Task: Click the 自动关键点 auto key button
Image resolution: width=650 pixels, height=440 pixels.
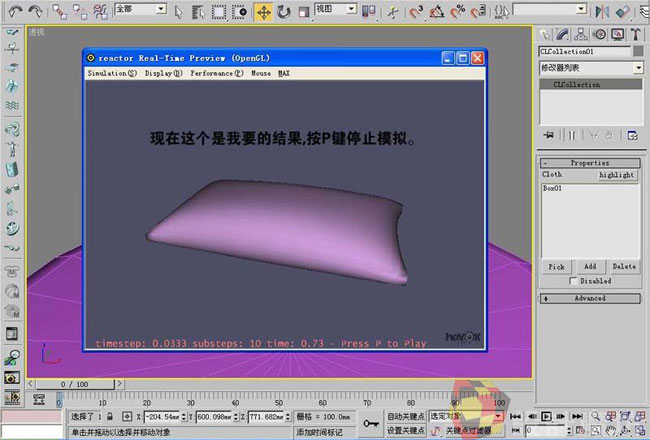Action: (x=405, y=416)
